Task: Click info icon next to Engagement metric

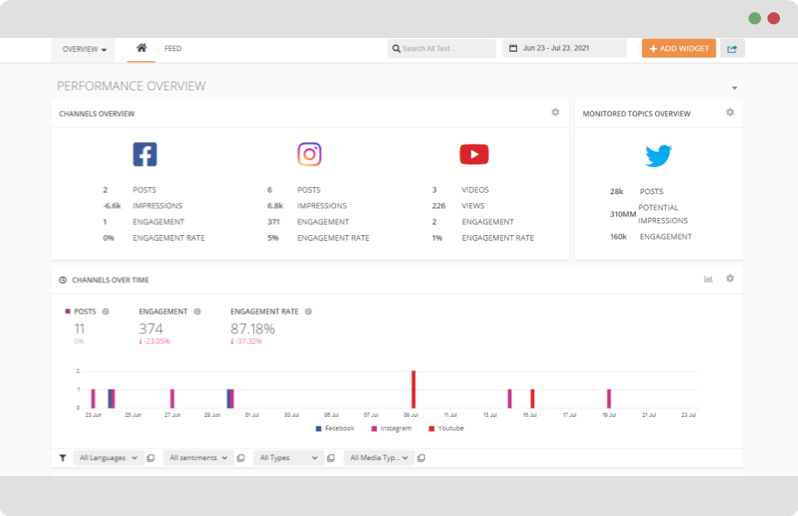Action: [197, 311]
